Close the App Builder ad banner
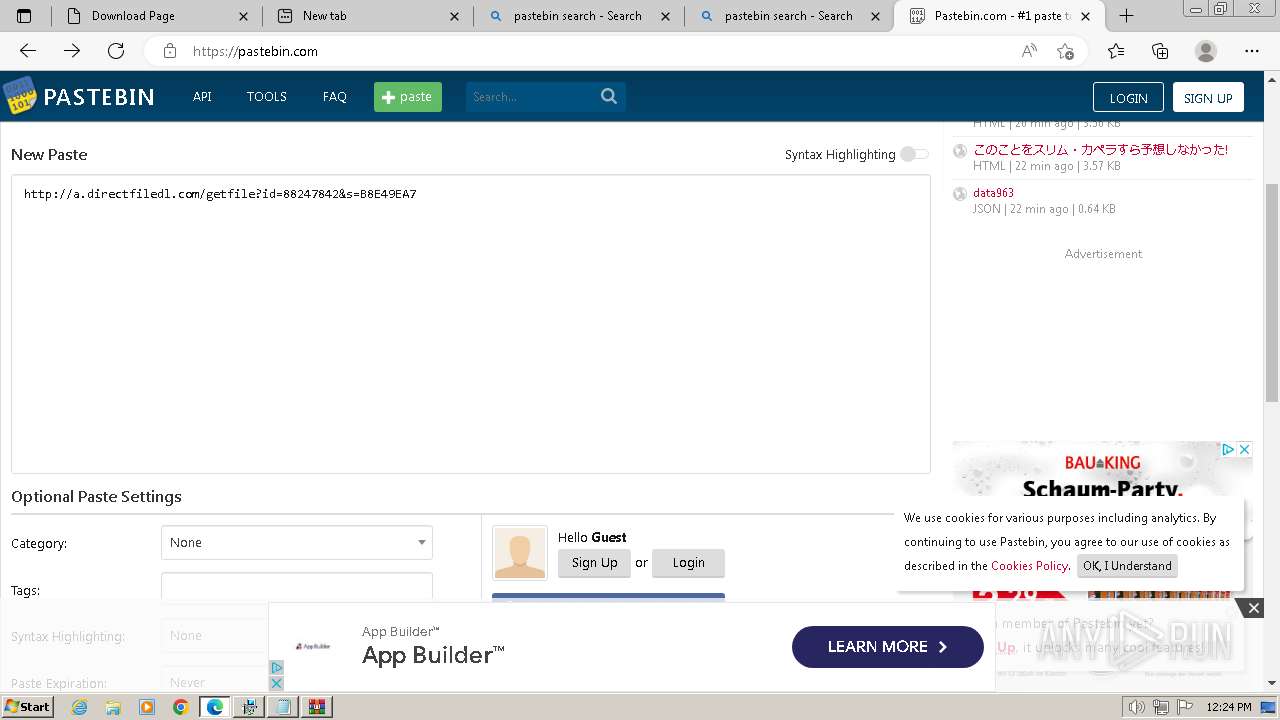This screenshot has height=720, width=1280. [1253, 608]
